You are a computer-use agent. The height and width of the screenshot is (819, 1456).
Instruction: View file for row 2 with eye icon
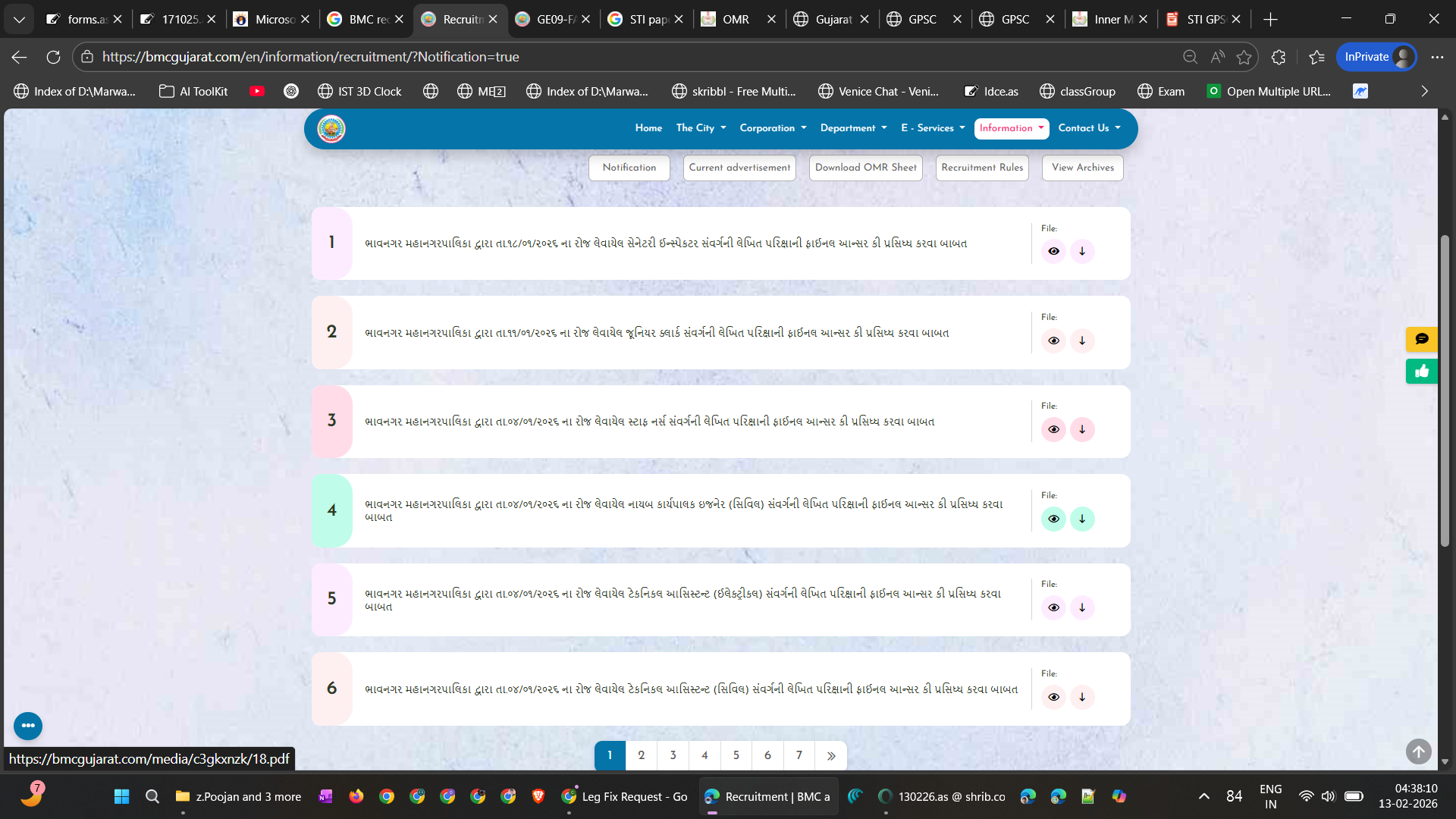tap(1053, 341)
